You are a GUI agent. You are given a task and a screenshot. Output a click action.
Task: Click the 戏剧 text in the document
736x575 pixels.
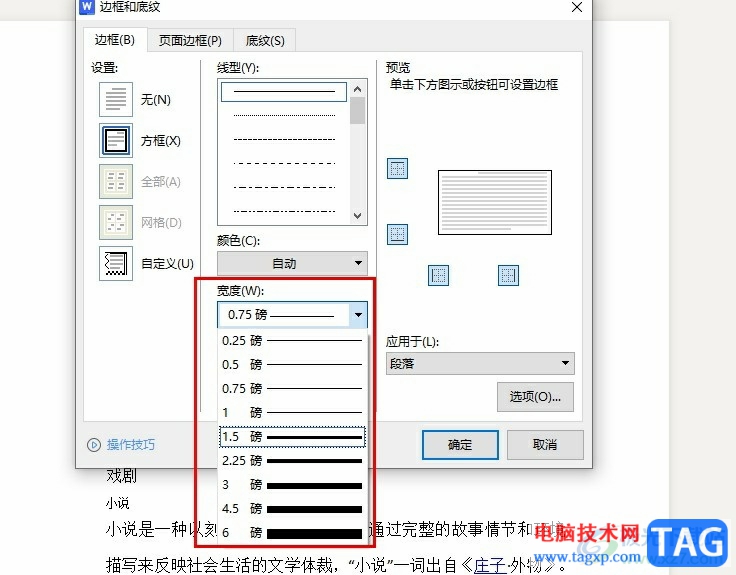coord(122,475)
